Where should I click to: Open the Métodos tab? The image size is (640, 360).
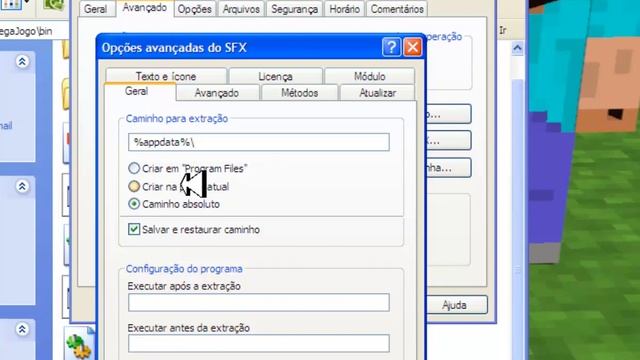click(299, 93)
